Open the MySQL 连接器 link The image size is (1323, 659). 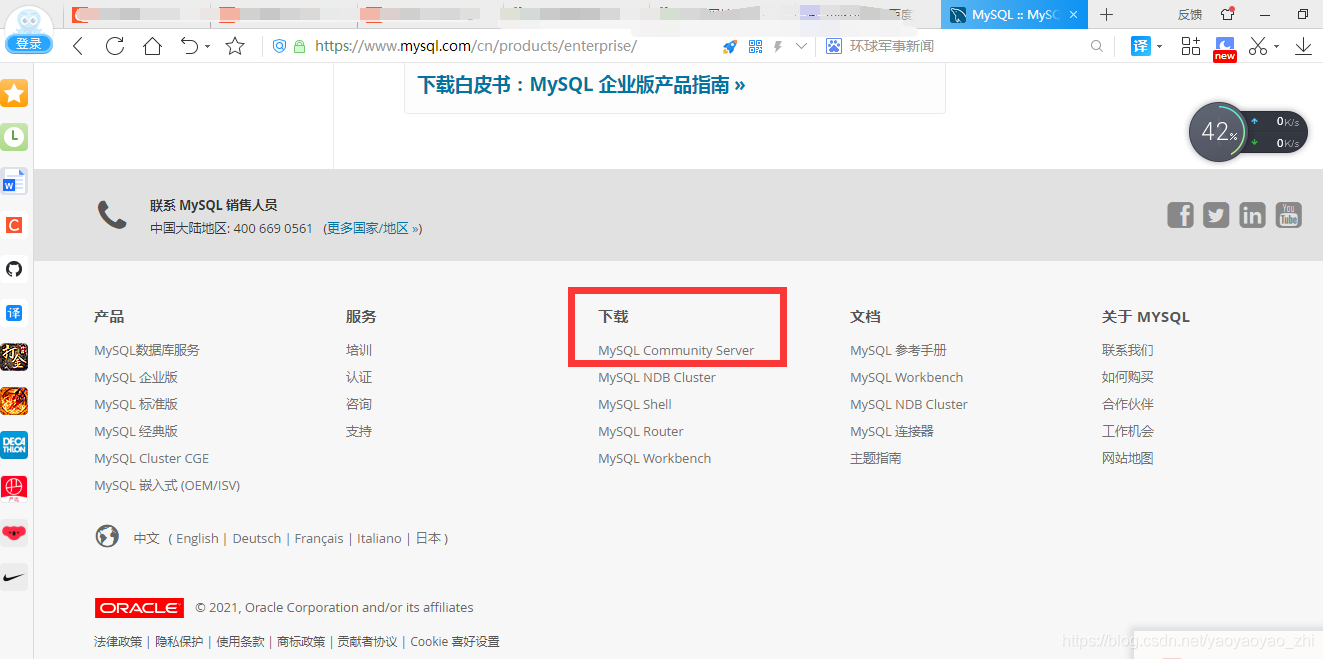click(x=892, y=431)
